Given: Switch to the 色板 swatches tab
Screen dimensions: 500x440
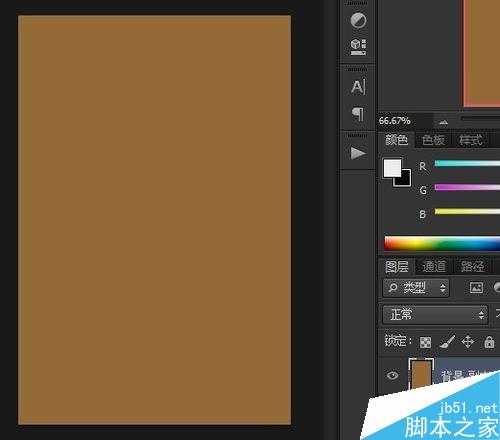Looking at the screenshot, I should click(x=433, y=140).
